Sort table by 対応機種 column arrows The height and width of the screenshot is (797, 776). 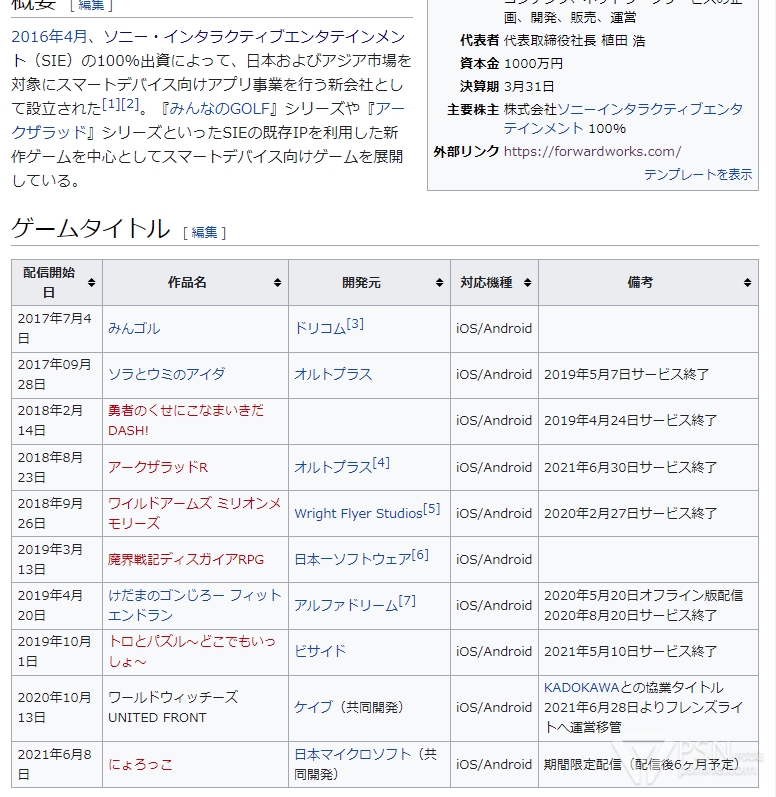(x=527, y=283)
